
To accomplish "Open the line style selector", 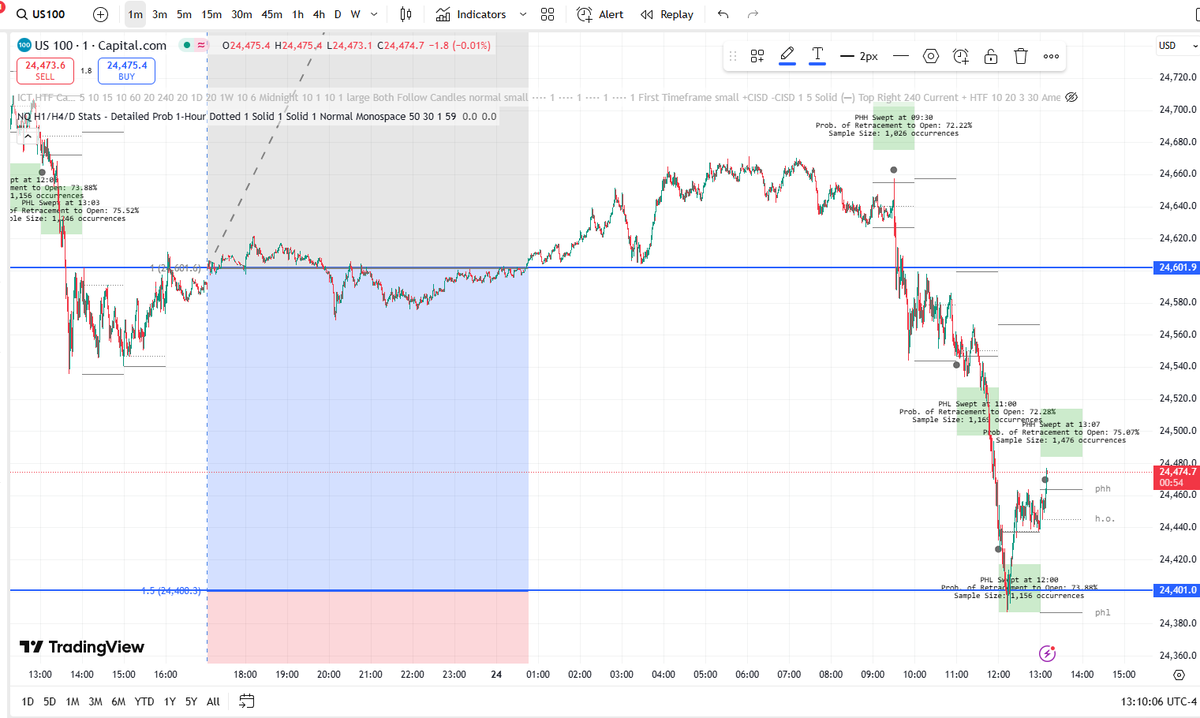I will point(901,56).
